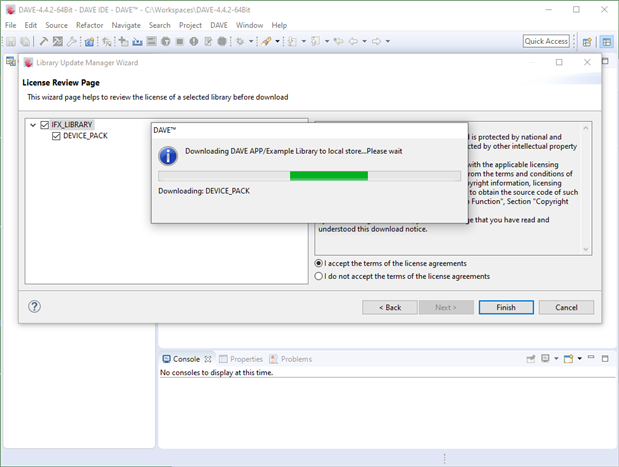Click the DAVE CE perspective icon
Screen dimensions: 619x467
coord(607,41)
